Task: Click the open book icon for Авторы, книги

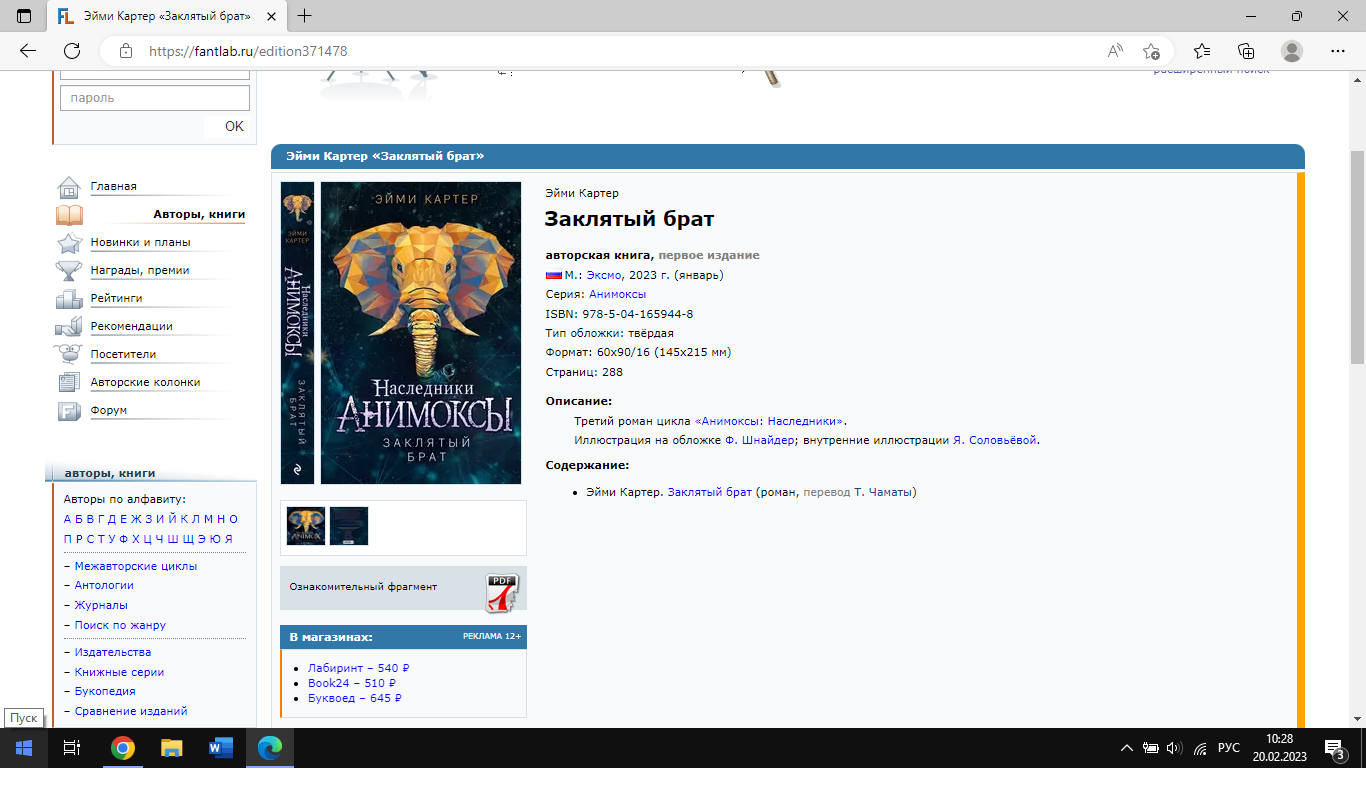Action: [x=69, y=215]
